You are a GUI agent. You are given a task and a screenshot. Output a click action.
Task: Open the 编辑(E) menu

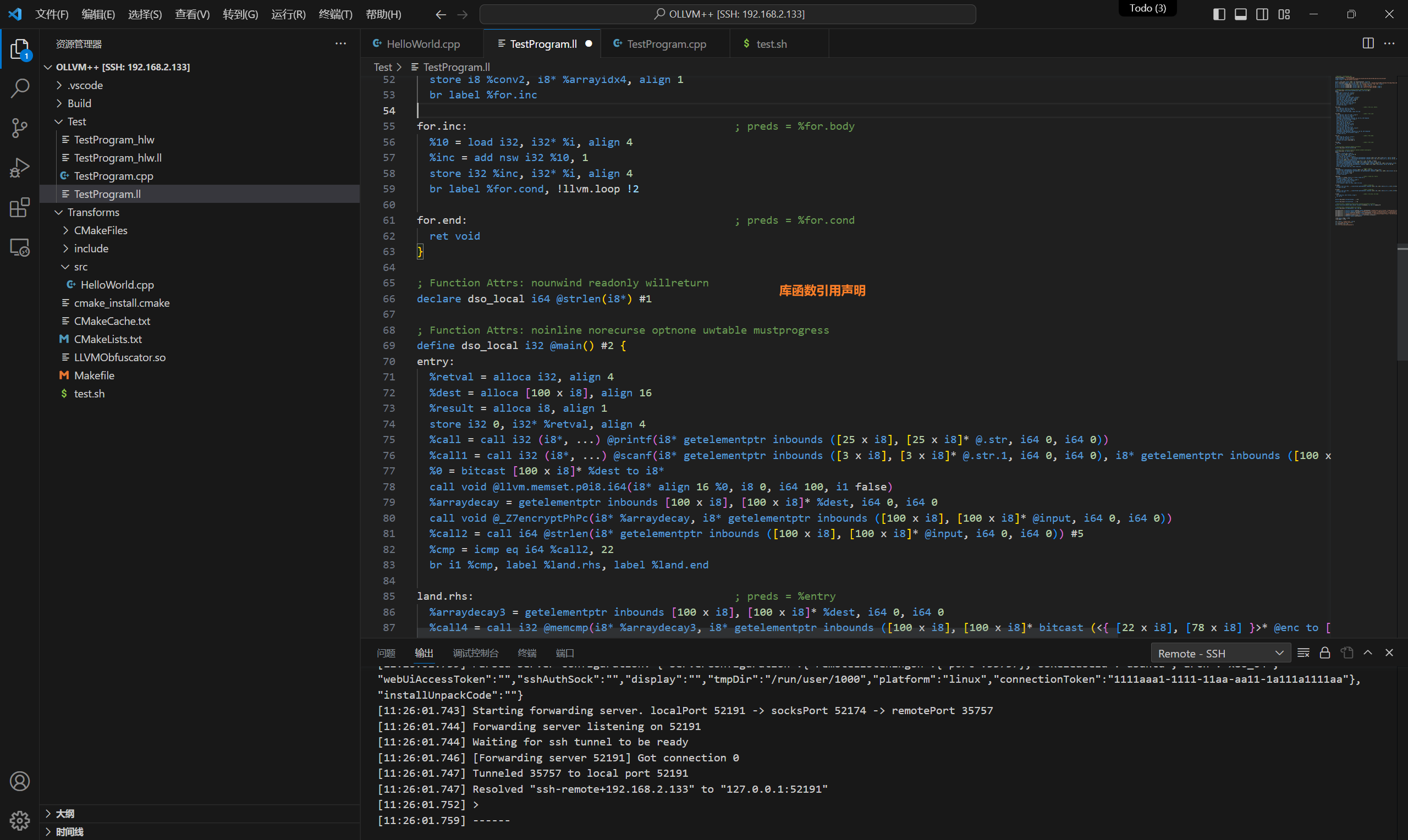click(x=98, y=14)
